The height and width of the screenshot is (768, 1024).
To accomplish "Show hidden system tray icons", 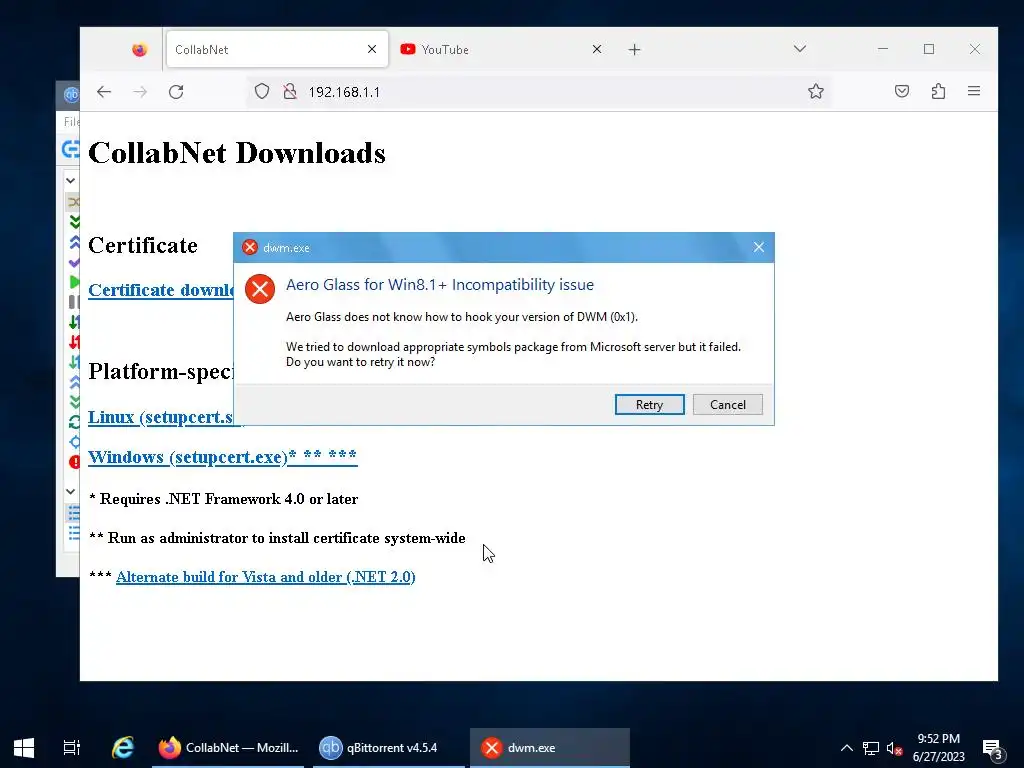I will tap(846, 748).
